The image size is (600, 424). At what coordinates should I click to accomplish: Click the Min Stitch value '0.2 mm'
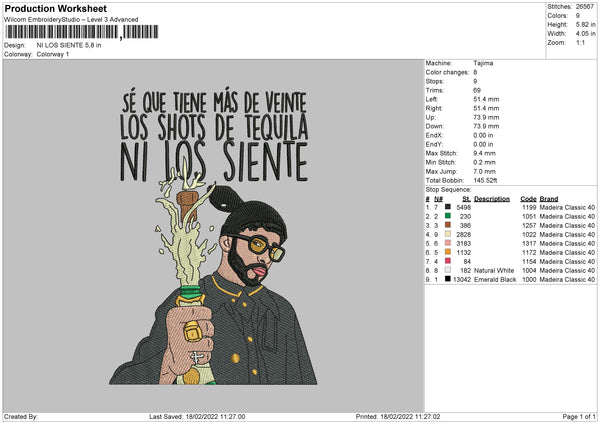pyautogui.click(x=484, y=162)
